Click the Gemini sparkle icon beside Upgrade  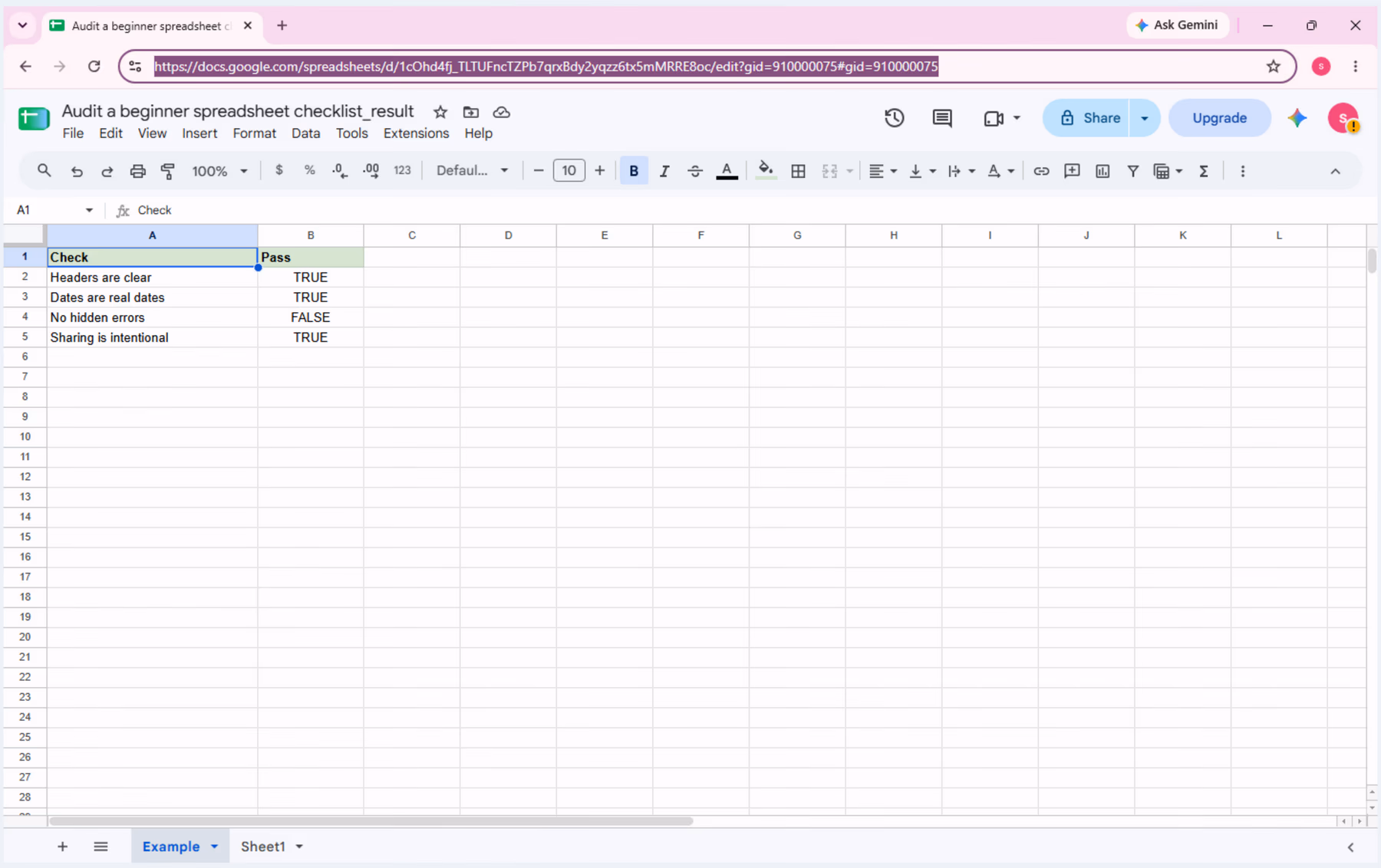pos(1297,118)
